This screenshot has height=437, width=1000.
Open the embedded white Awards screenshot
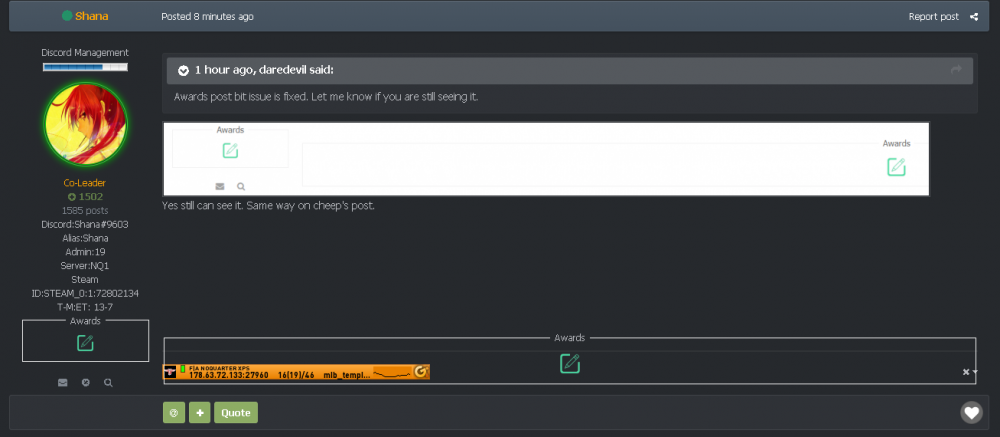tap(546, 159)
